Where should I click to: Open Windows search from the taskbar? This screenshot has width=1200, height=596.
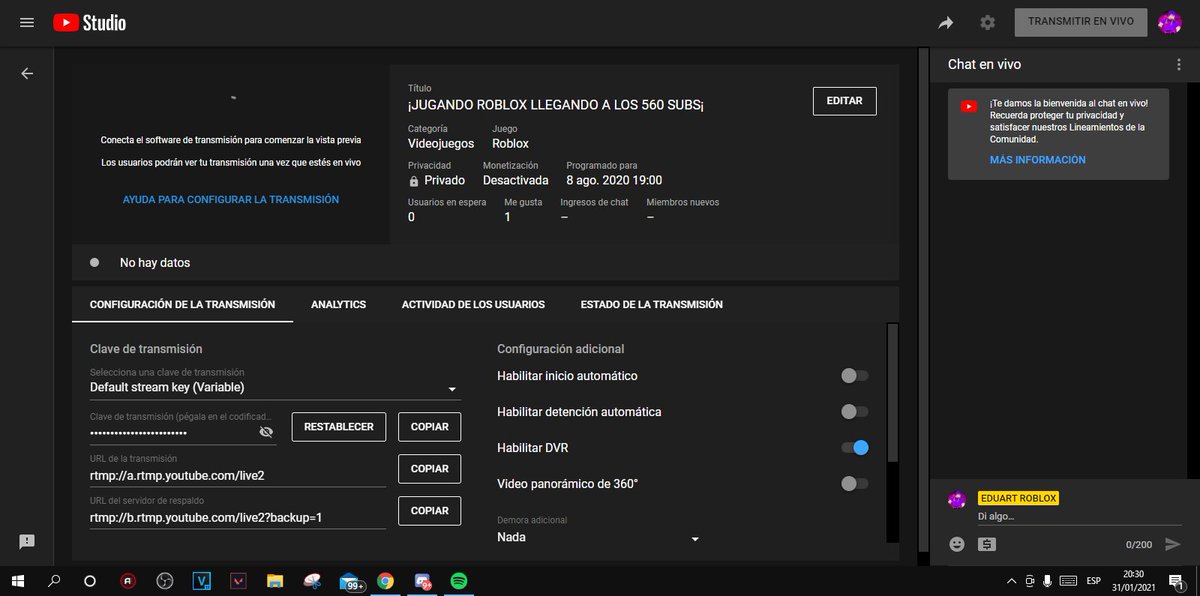point(54,580)
